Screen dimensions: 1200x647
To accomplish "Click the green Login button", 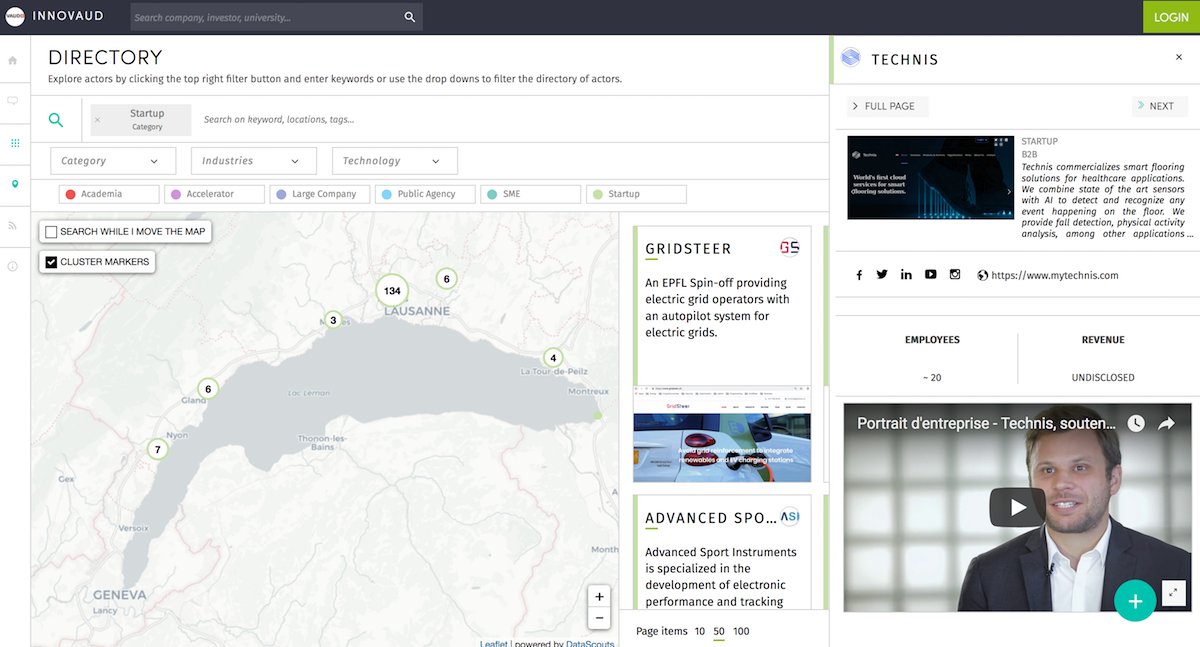I will pyautogui.click(x=1171, y=17).
